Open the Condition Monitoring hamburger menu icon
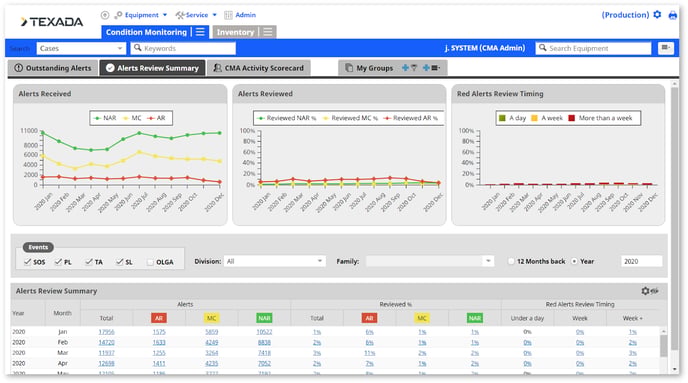This screenshot has height=383, width=688. click(x=200, y=32)
